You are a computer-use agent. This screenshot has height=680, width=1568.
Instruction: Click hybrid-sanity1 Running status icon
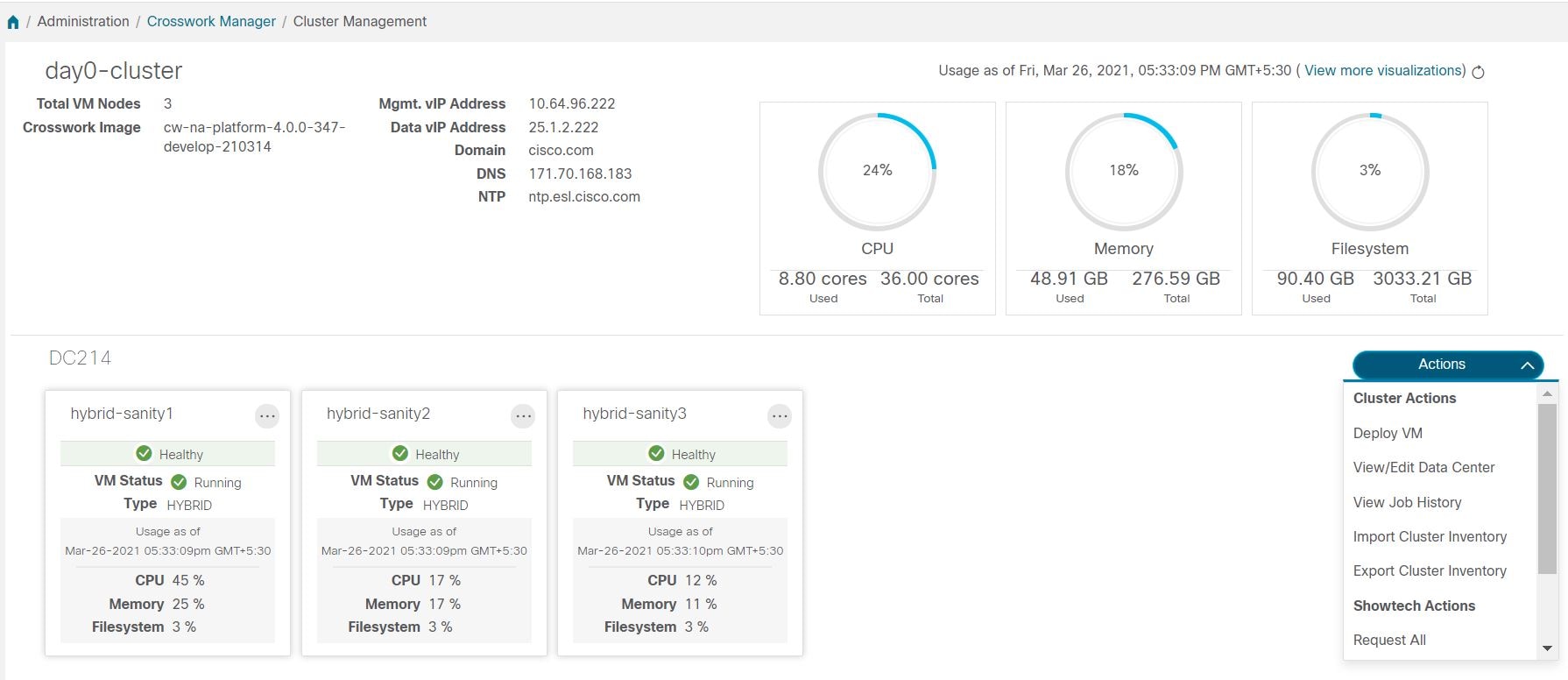179,482
